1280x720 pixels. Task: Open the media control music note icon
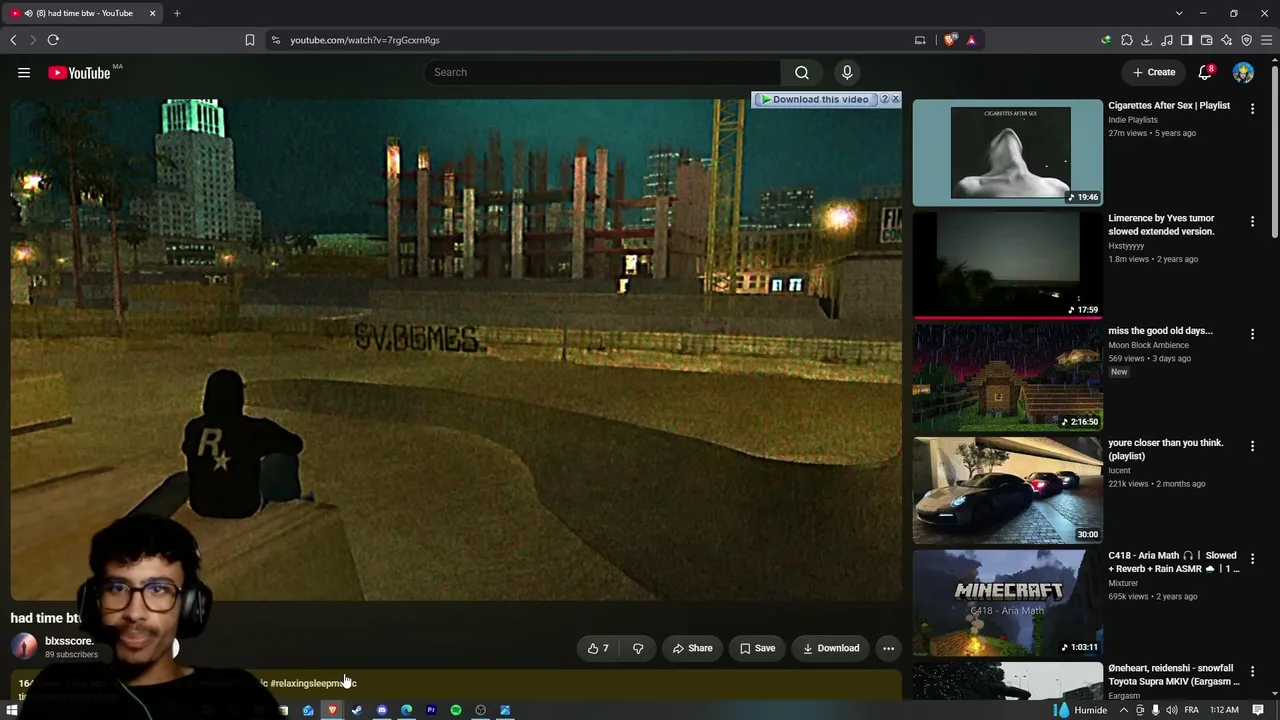(1167, 40)
